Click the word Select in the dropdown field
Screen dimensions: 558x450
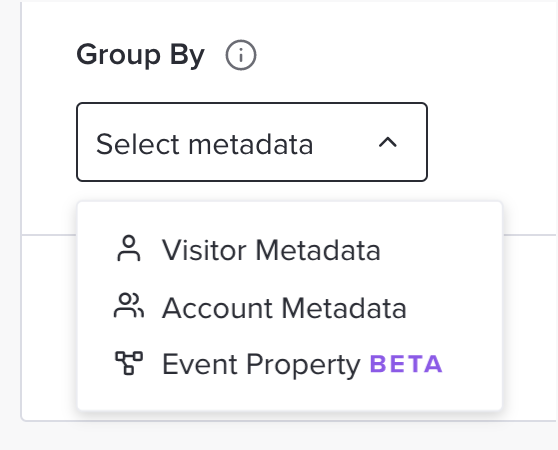click(138, 144)
